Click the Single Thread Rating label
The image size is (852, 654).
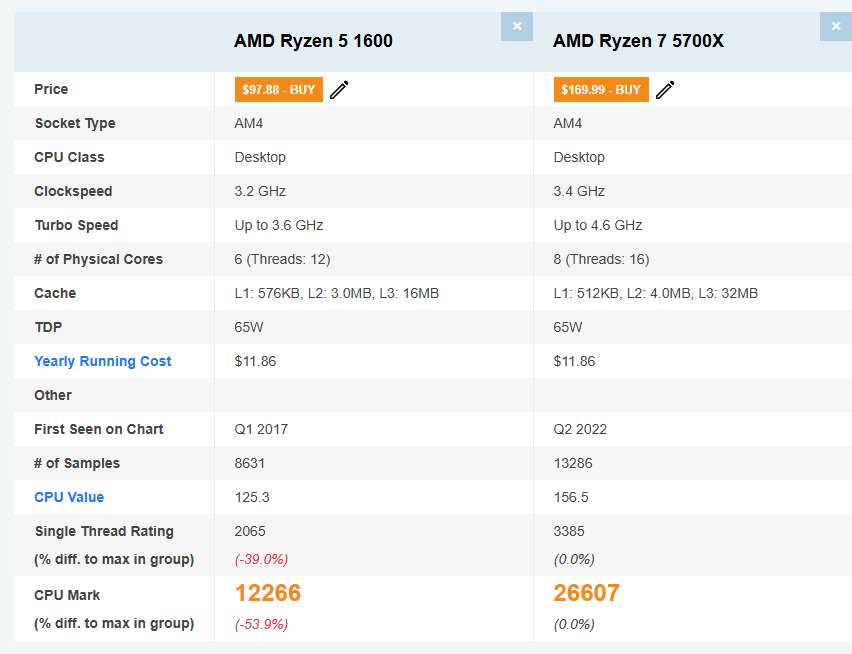(104, 531)
